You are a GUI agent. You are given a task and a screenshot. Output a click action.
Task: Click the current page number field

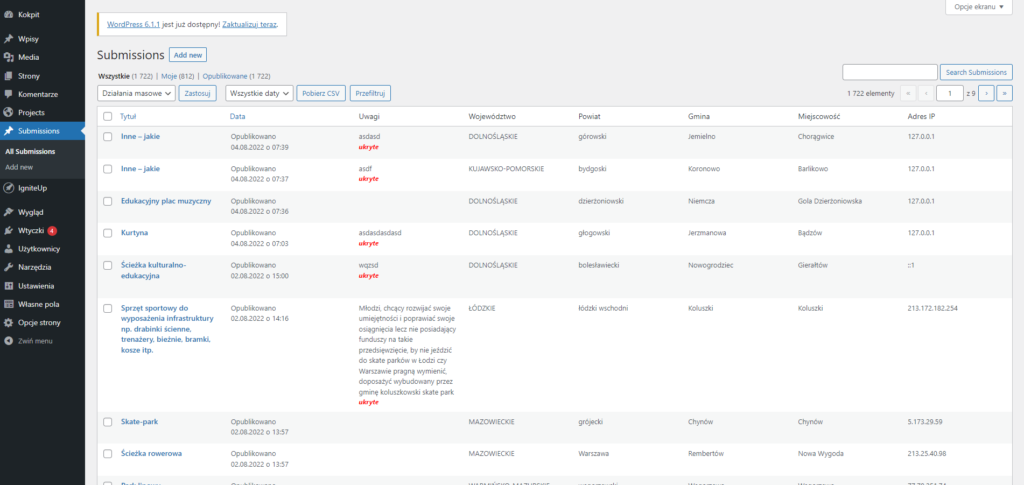[x=950, y=93]
